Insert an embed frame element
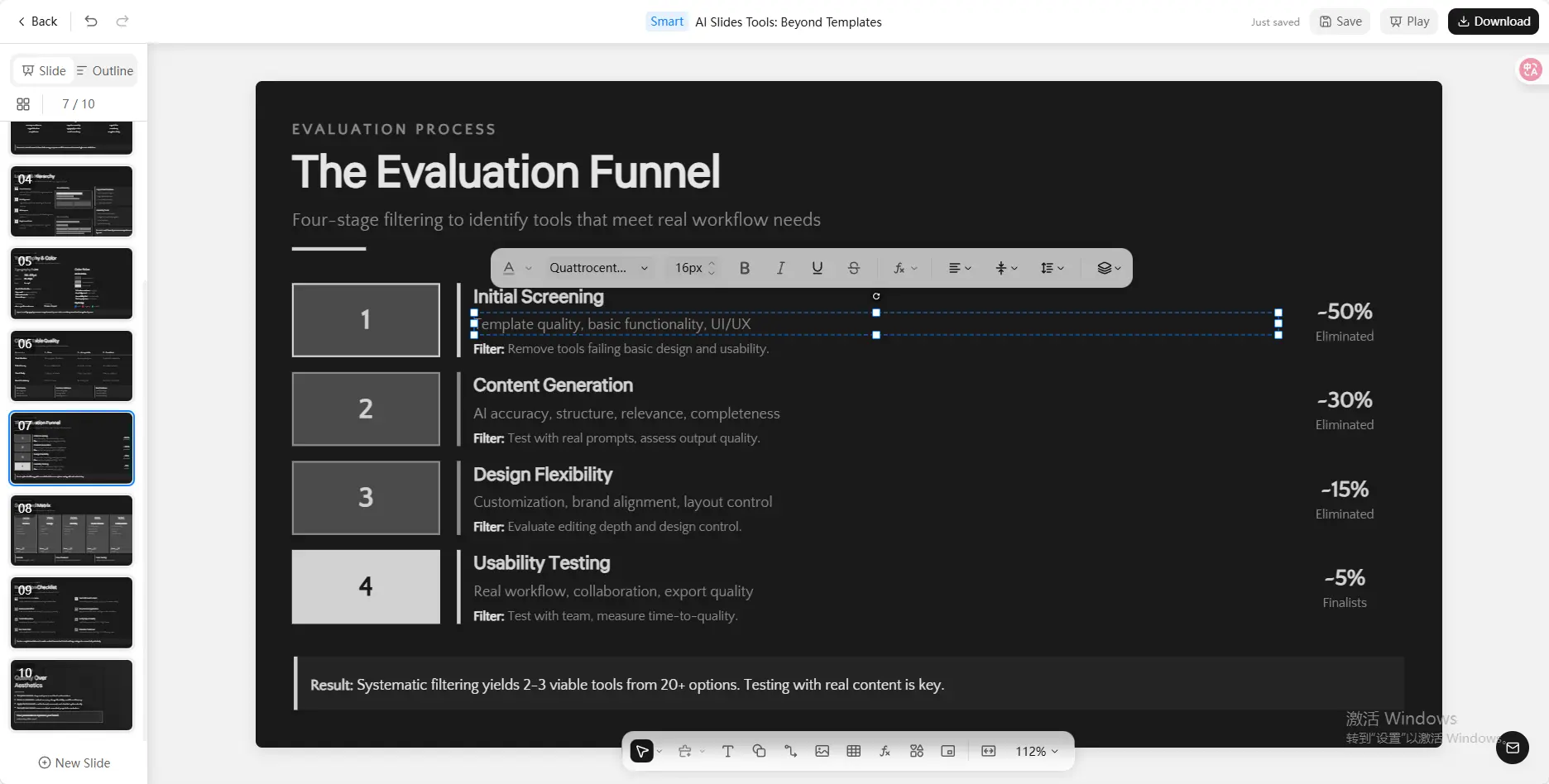This screenshot has height=784, width=1549. coord(947,751)
